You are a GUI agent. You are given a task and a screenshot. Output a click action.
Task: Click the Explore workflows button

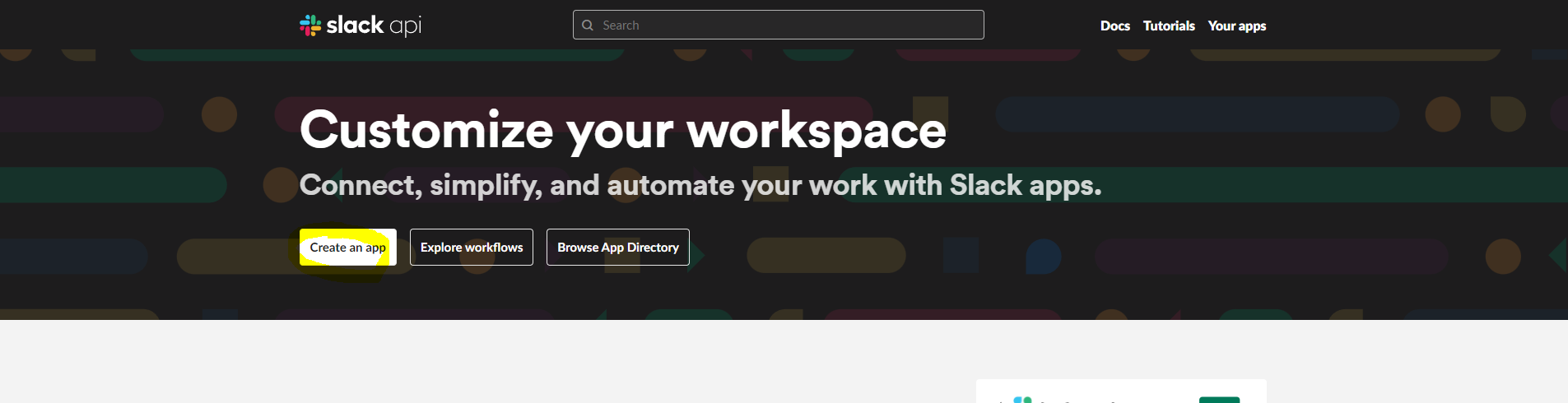472,247
